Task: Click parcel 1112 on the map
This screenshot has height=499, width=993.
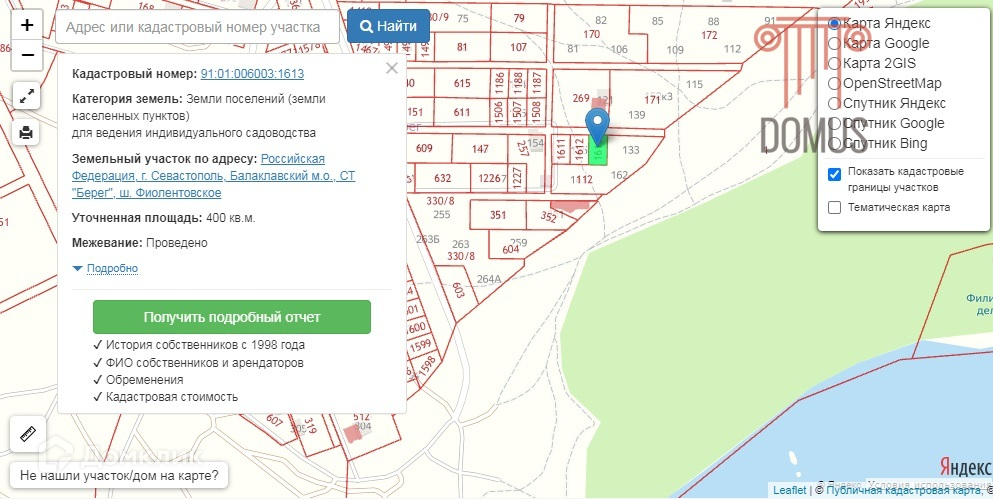Action: 581,179
